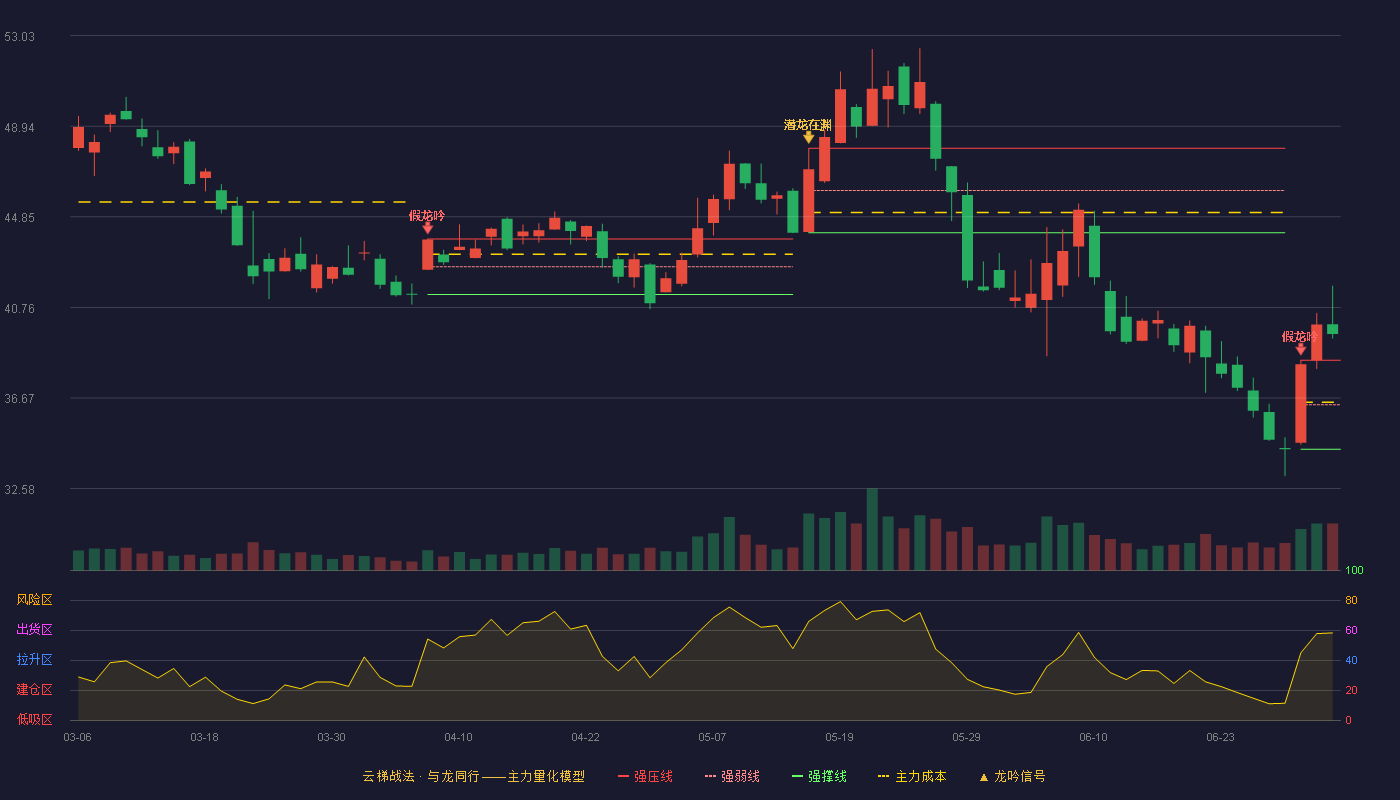Select the 风险区 zone label
The height and width of the screenshot is (800, 1400).
pos(34,600)
